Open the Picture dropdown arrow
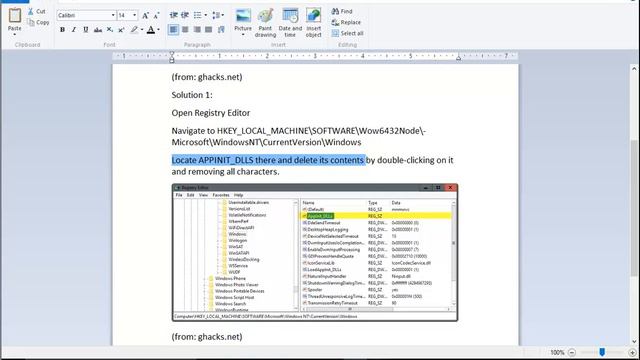The height and width of the screenshot is (360, 640). point(243,35)
